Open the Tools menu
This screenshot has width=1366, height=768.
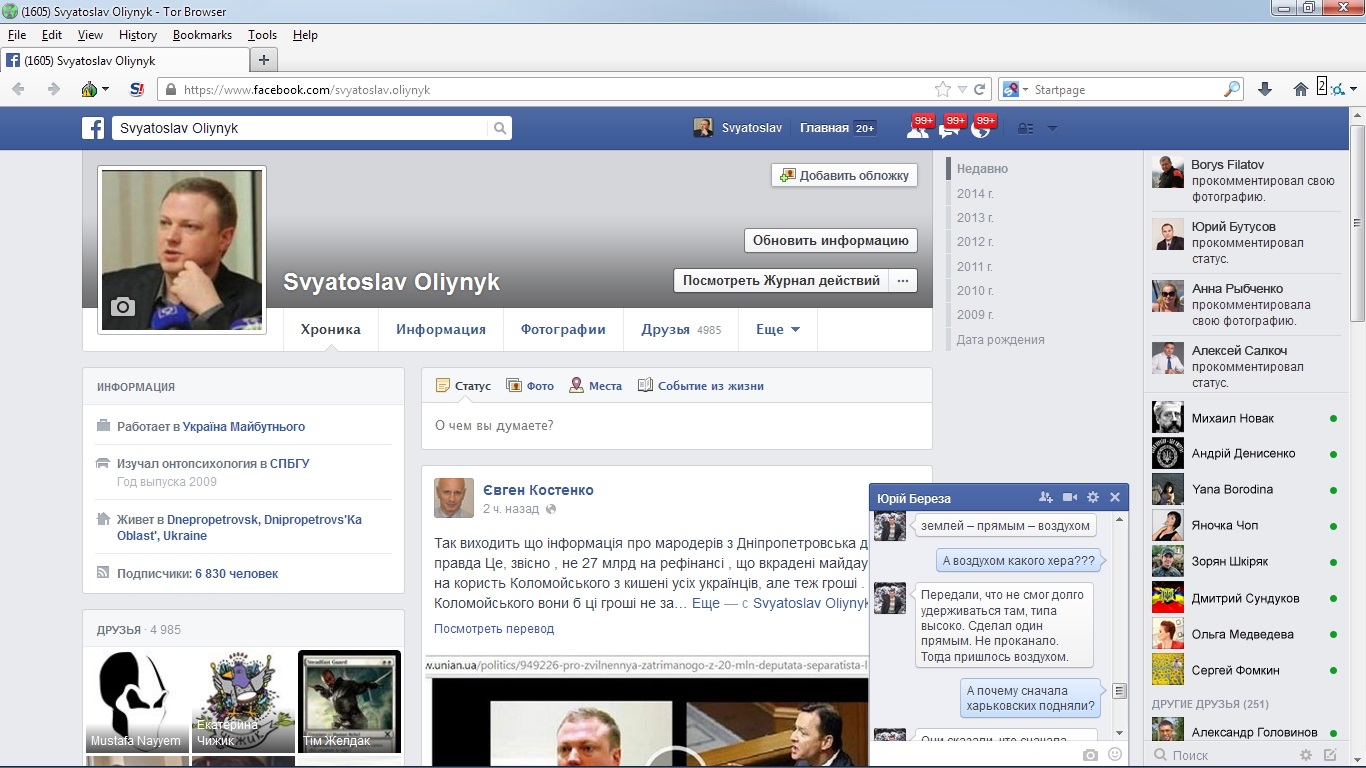[x=263, y=35]
